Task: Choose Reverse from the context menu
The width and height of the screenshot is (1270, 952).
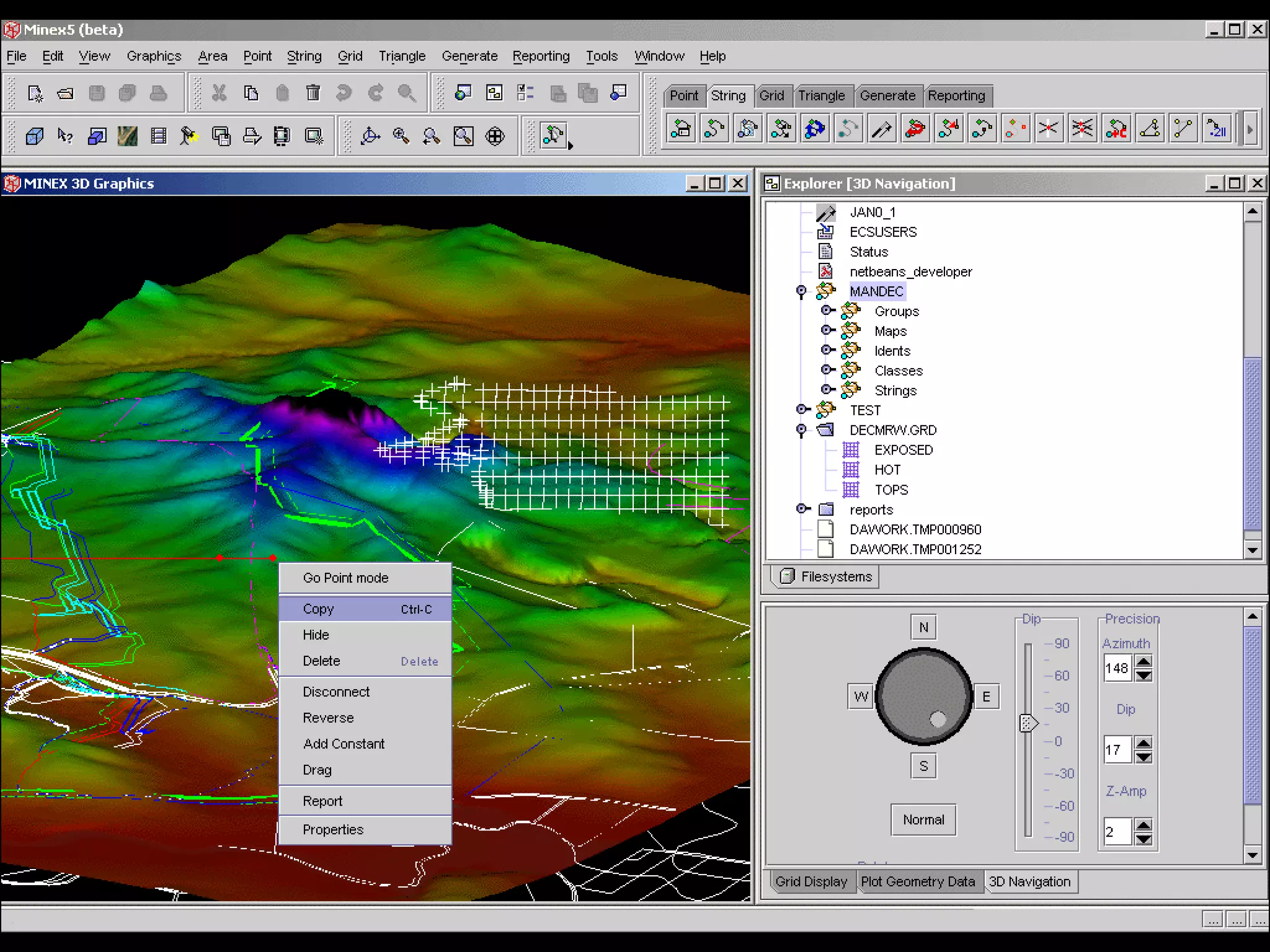Action: point(328,718)
